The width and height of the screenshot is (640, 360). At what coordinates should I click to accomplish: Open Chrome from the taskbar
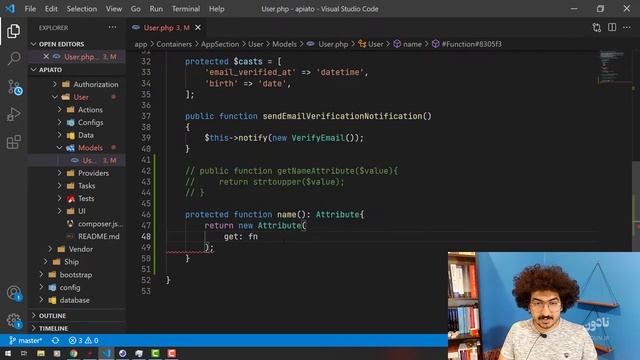pyautogui.click(x=73, y=353)
